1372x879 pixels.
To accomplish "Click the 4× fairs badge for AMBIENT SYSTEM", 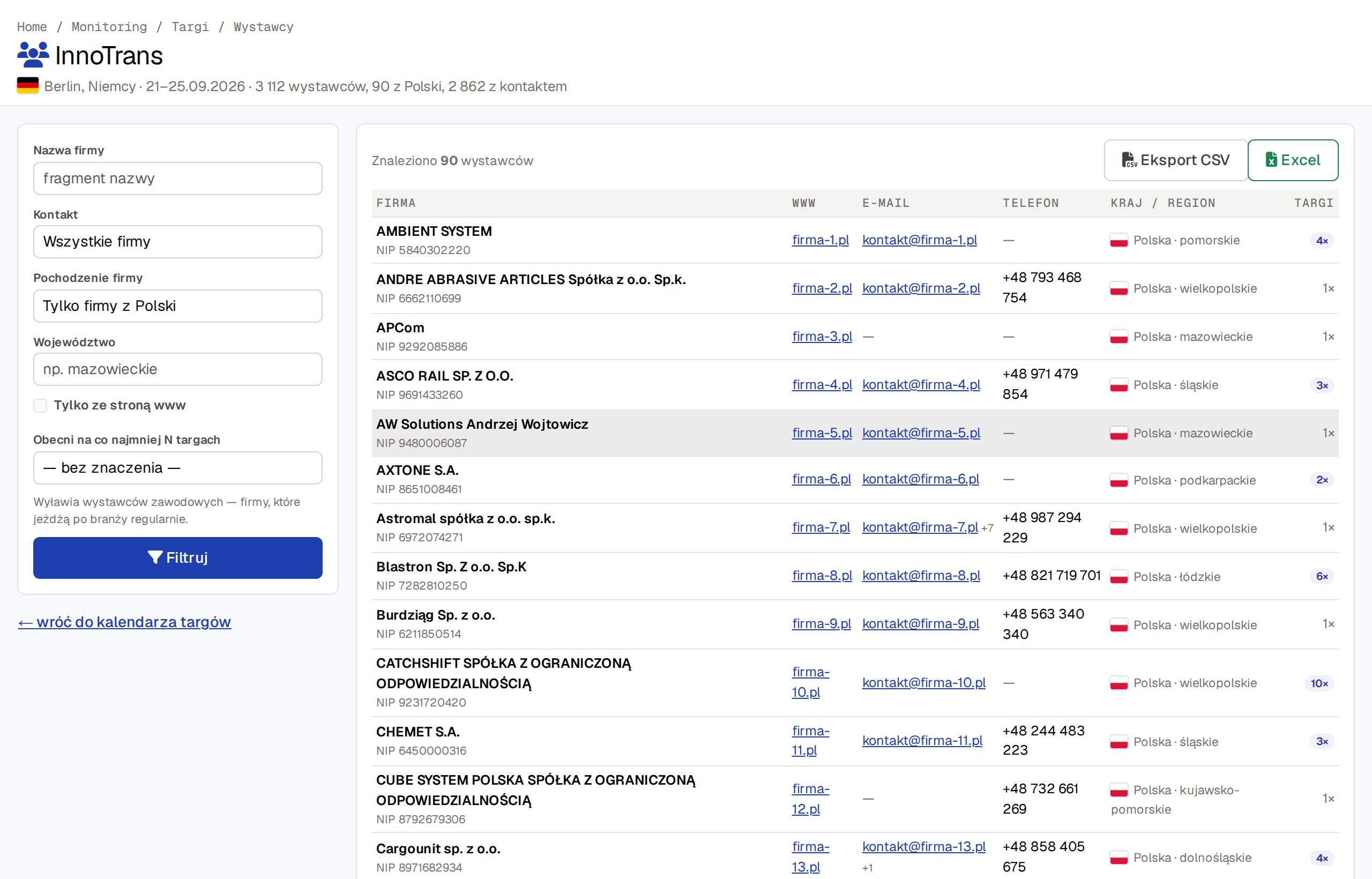I will [1322, 240].
